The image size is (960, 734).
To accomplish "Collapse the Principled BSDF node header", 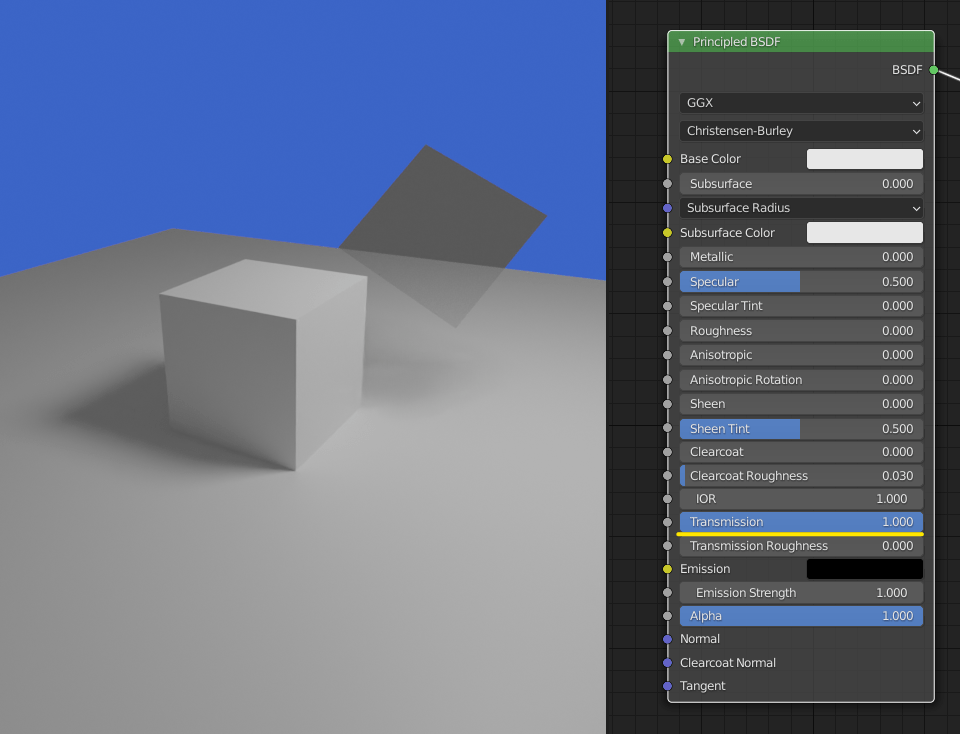I will coord(681,42).
